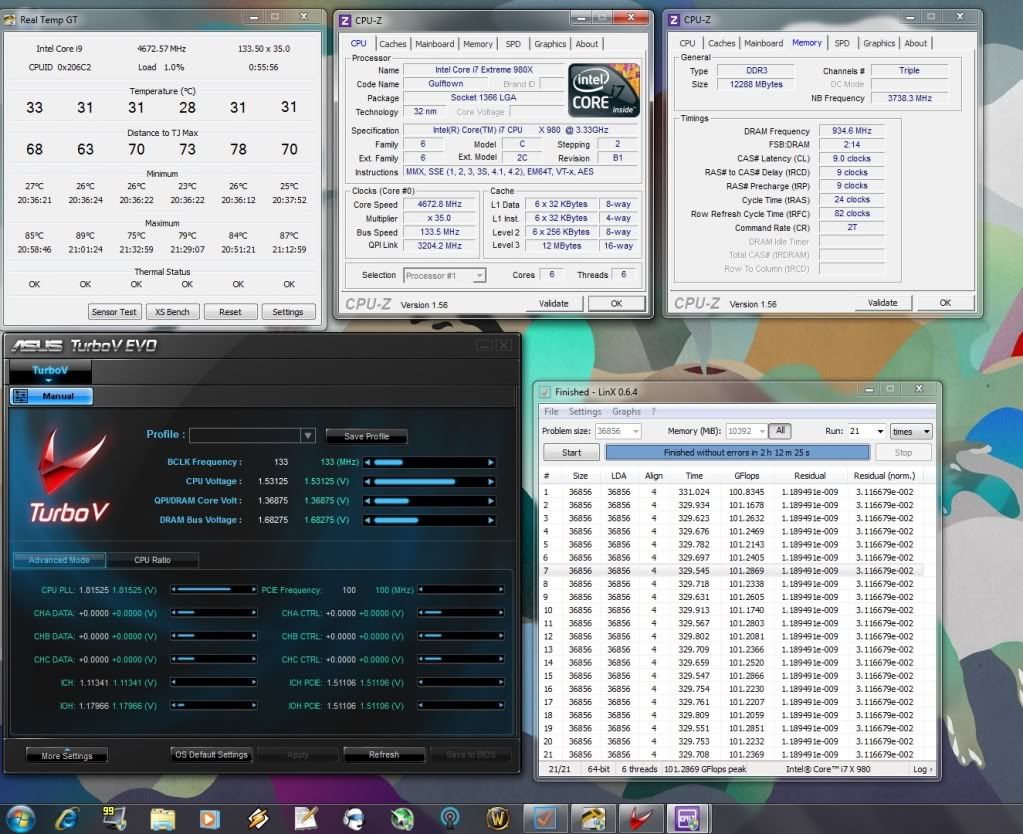Open the Profile dropdown in TurboV
The height and width of the screenshot is (834, 1023).
308,436
